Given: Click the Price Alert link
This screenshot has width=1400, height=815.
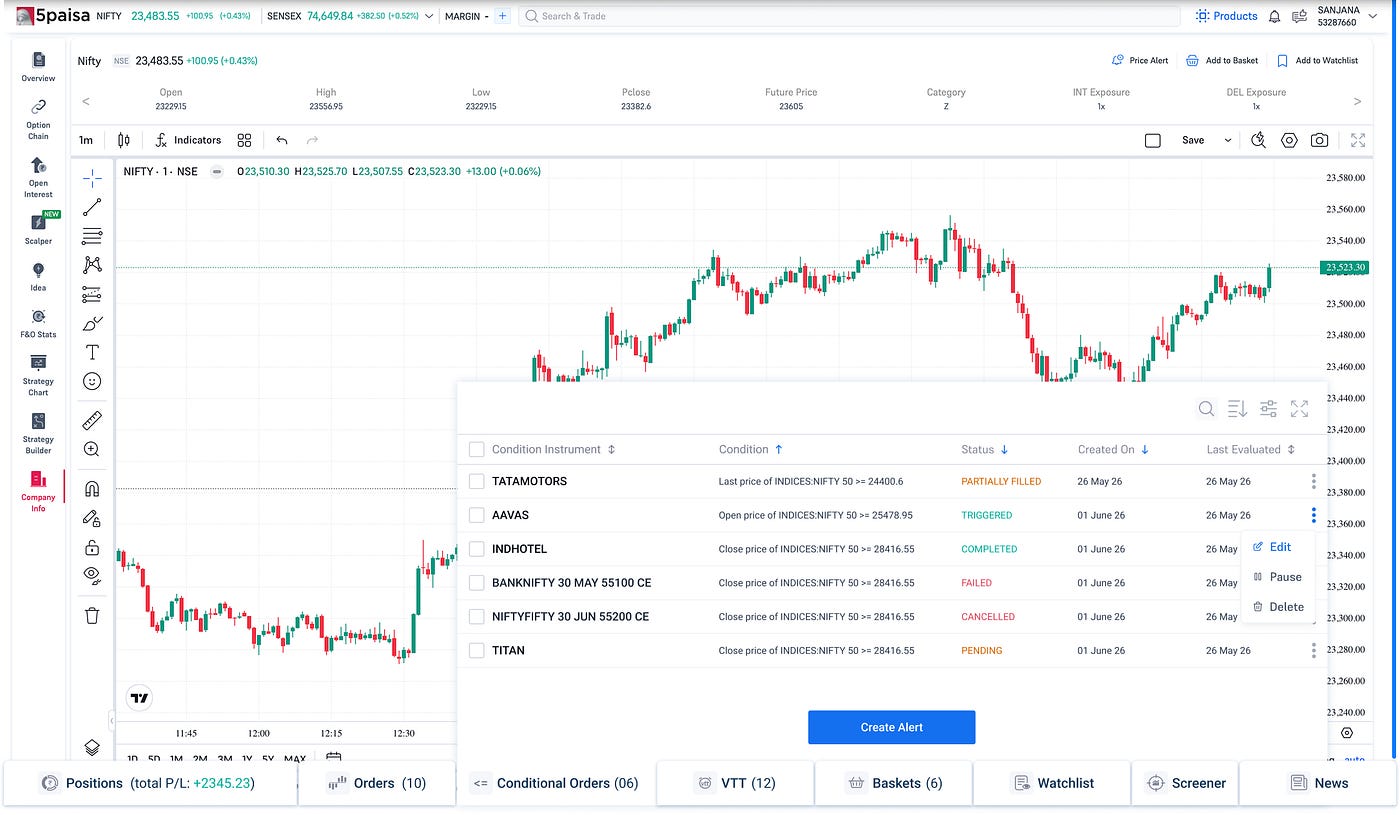Looking at the screenshot, I should coord(1140,60).
